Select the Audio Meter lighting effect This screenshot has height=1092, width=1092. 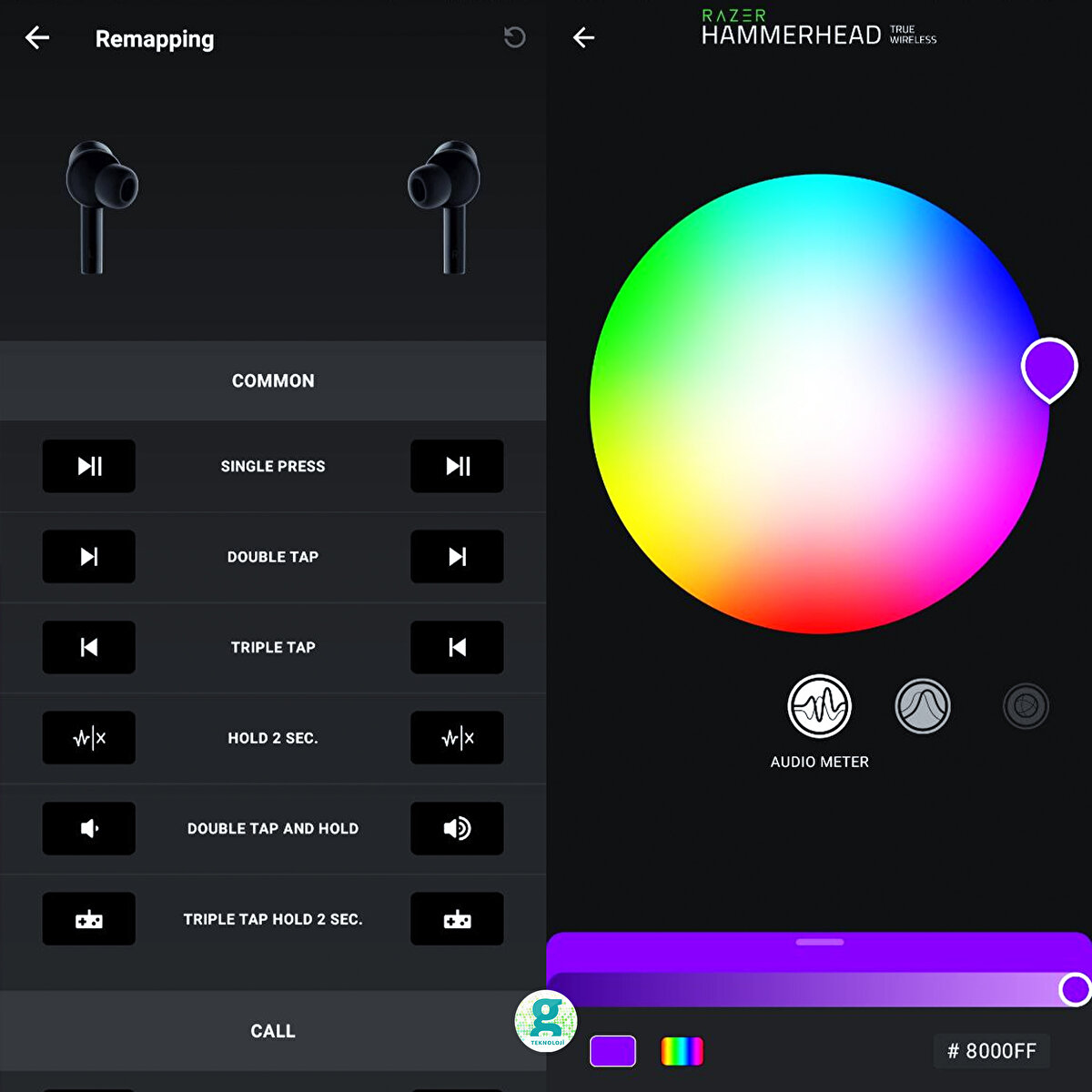819,705
